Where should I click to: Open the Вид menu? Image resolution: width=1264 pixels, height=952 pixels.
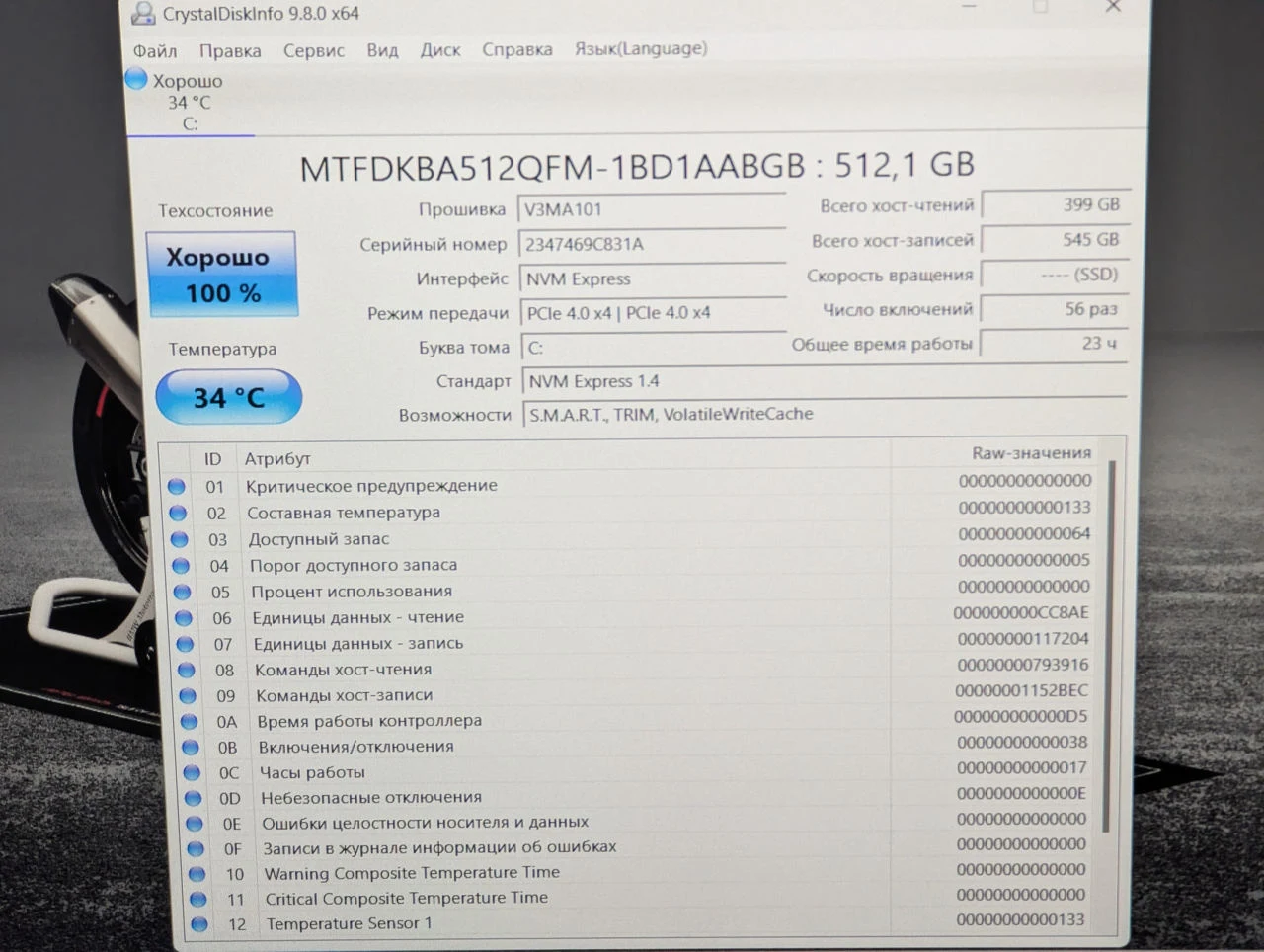click(382, 50)
